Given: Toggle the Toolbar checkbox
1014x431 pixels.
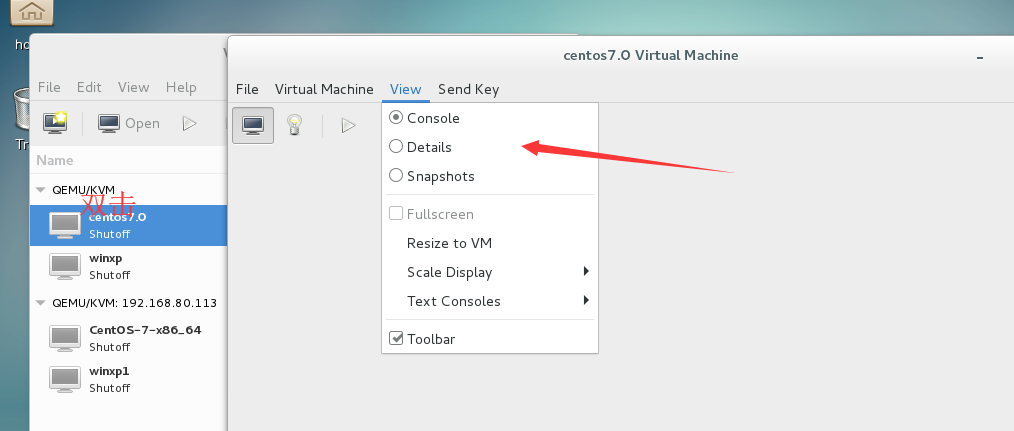Looking at the screenshot, I should coord(396,338).
